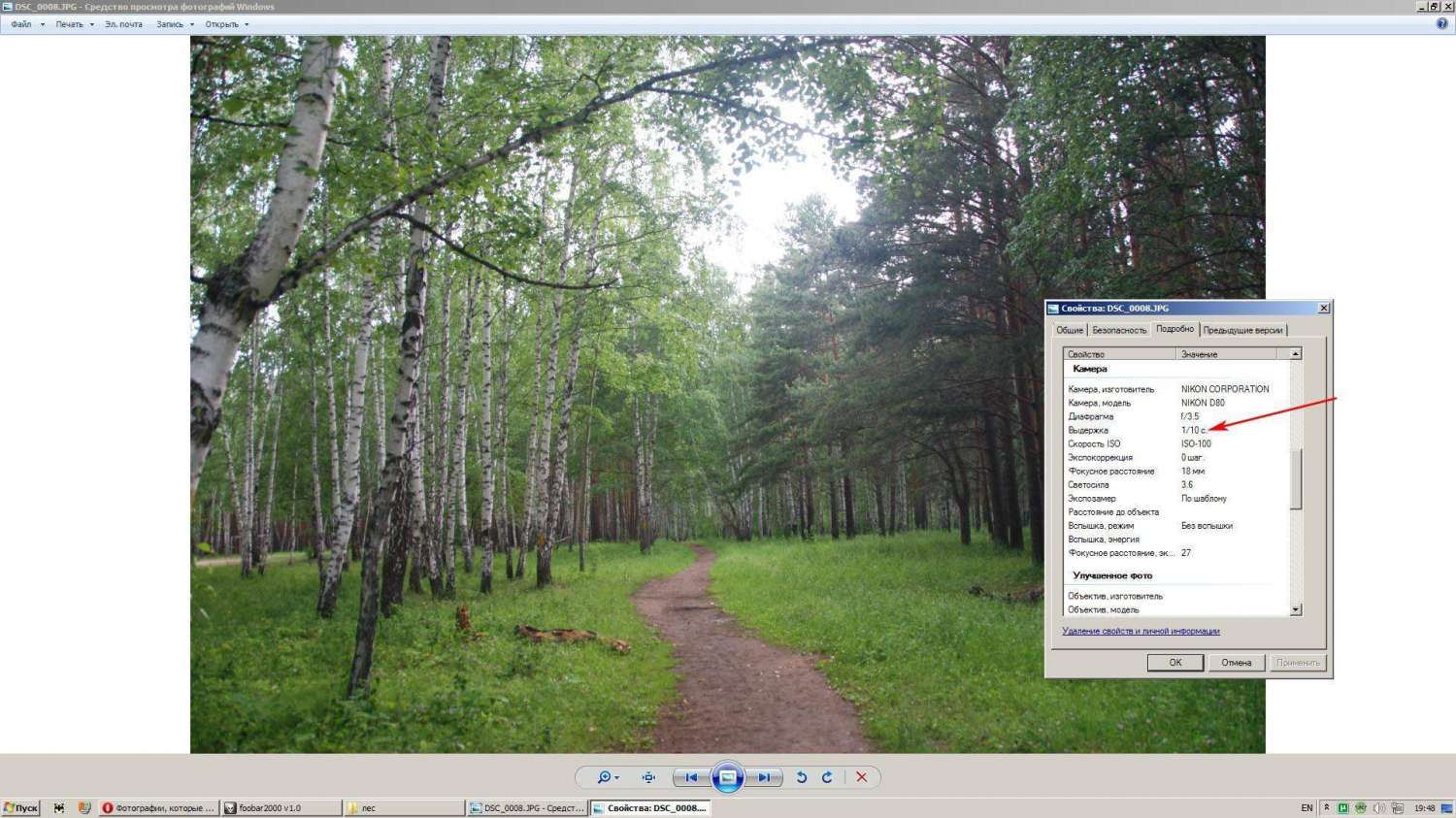Viewport: 1456px width, 818px height.
Task: Go to the previous photo
Action: point(691,777)
